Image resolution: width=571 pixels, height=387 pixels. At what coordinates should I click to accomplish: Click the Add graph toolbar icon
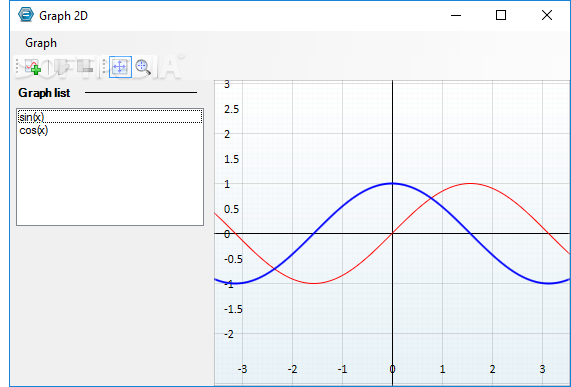[33, 67]
